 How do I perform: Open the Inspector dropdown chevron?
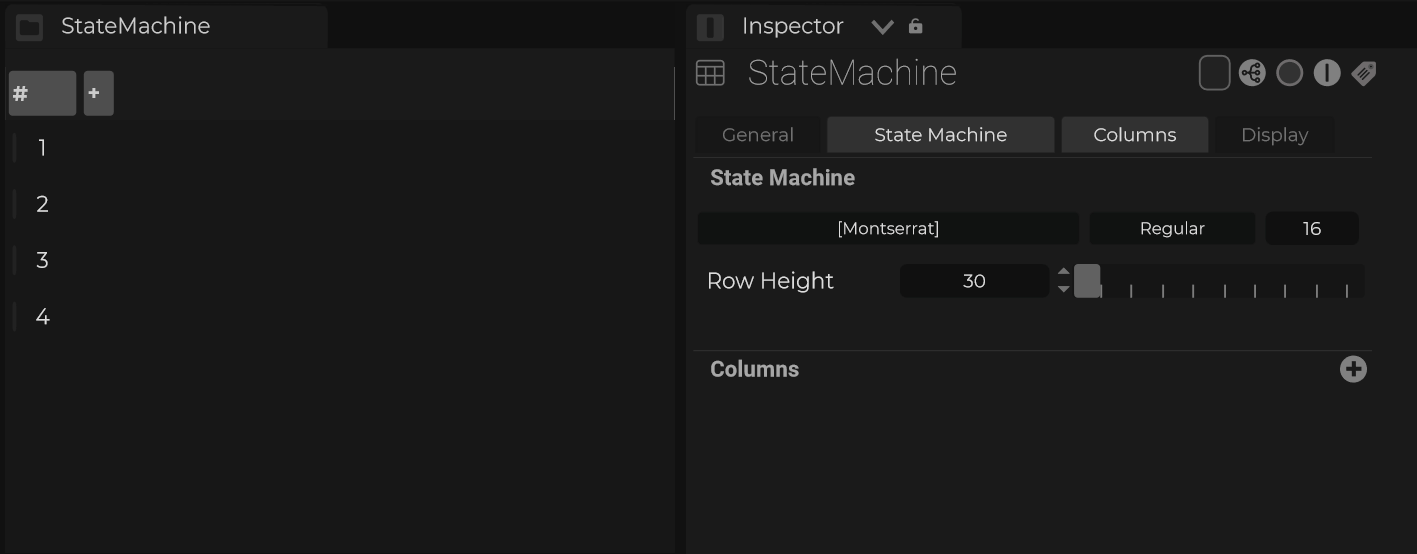click(x=882, y=27)
